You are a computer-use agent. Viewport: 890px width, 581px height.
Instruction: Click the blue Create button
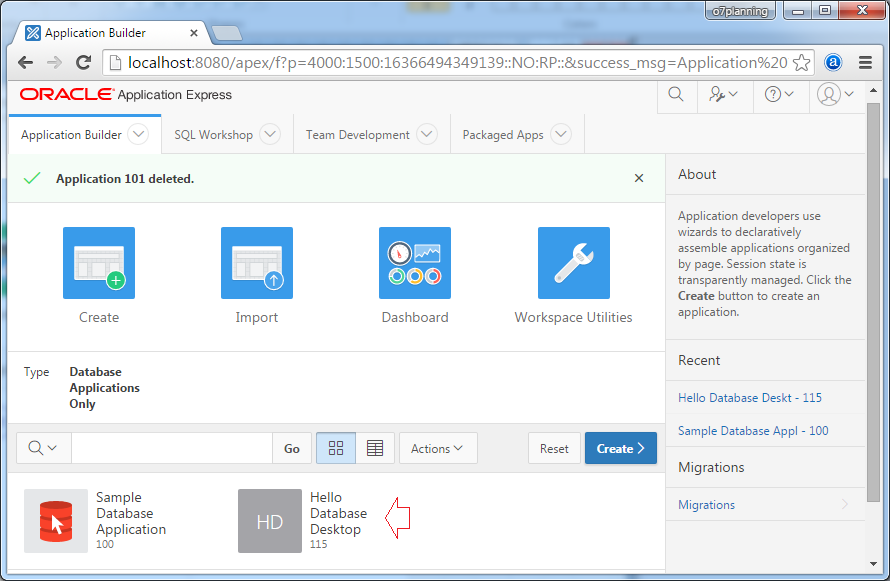(621, 448)
